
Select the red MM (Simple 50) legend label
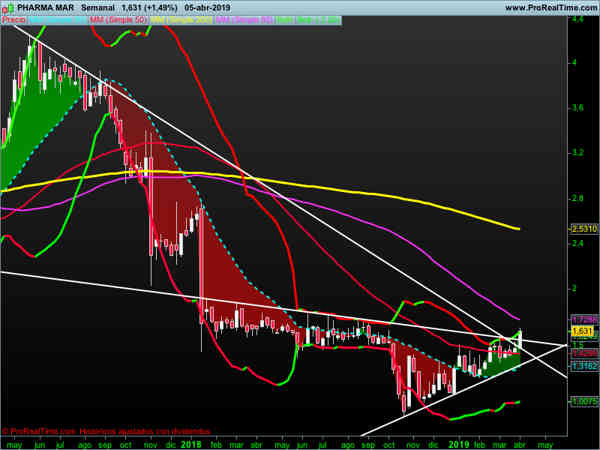pyautogui.click(x=118, y=20)
